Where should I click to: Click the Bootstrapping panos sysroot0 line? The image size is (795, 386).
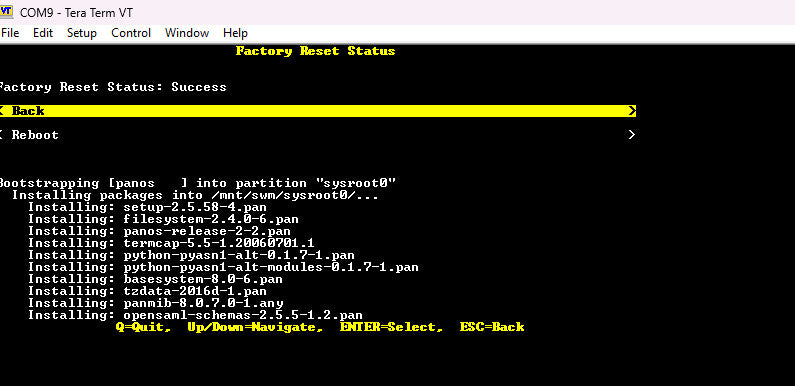point(197,183)
